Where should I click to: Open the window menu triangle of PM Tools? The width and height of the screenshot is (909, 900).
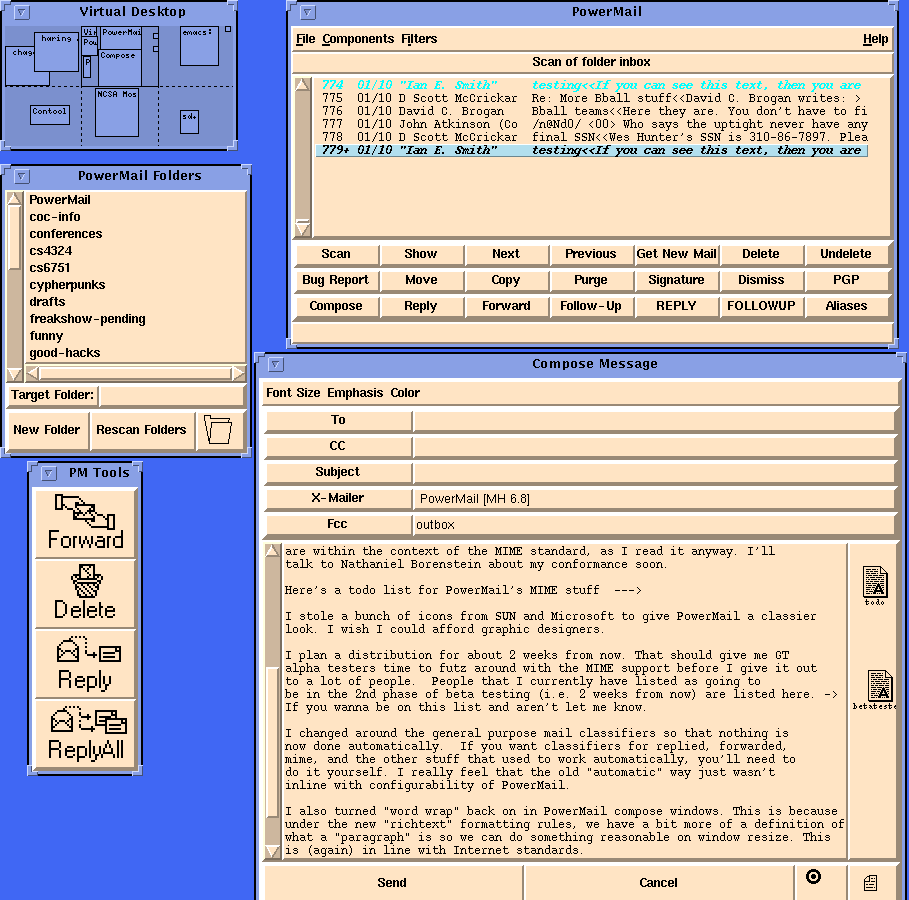click(46, 473)
